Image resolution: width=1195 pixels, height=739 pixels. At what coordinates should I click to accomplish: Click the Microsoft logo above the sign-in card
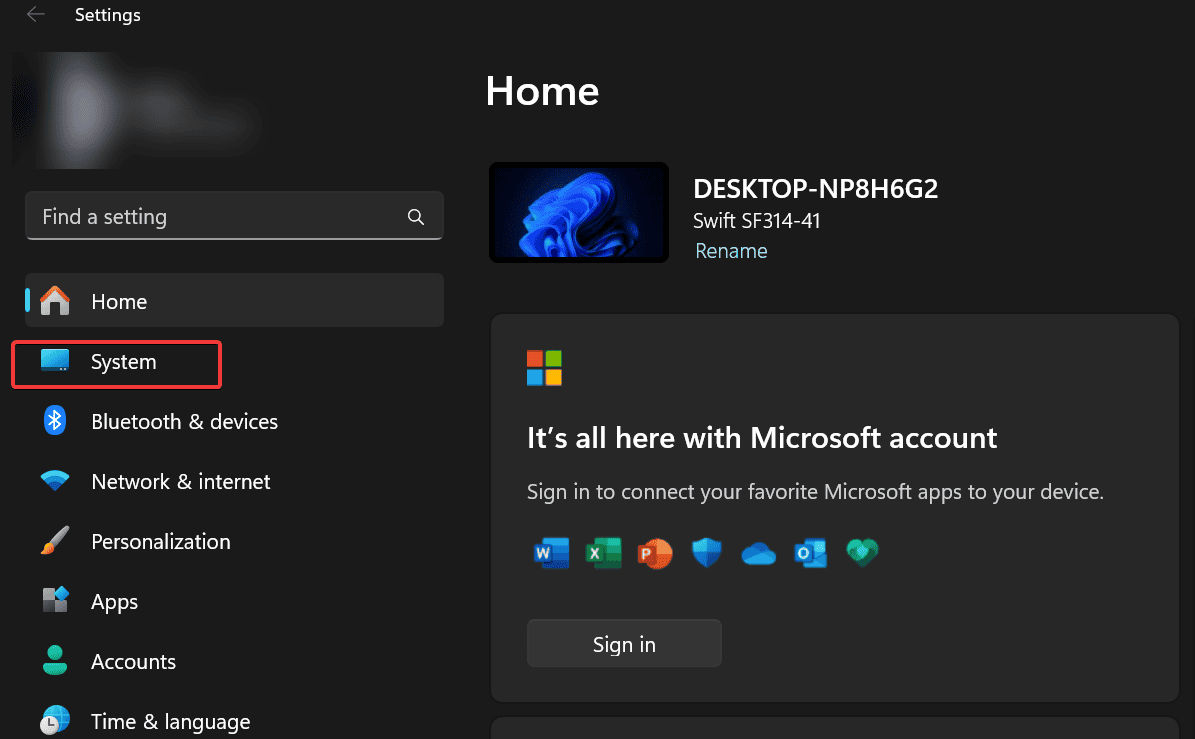click(x=544, y=368)
